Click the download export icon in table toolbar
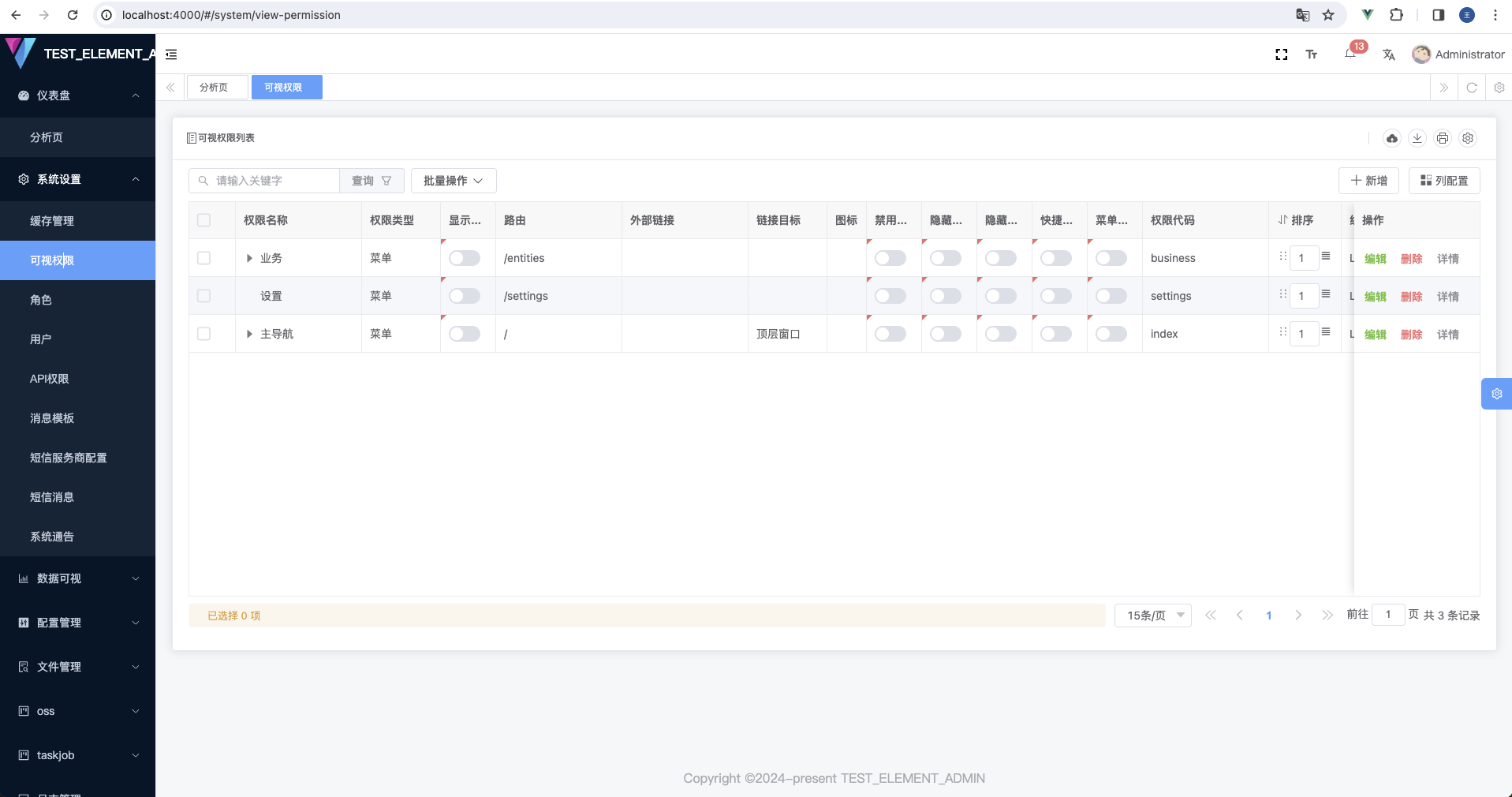 [x=1417, y=138]
